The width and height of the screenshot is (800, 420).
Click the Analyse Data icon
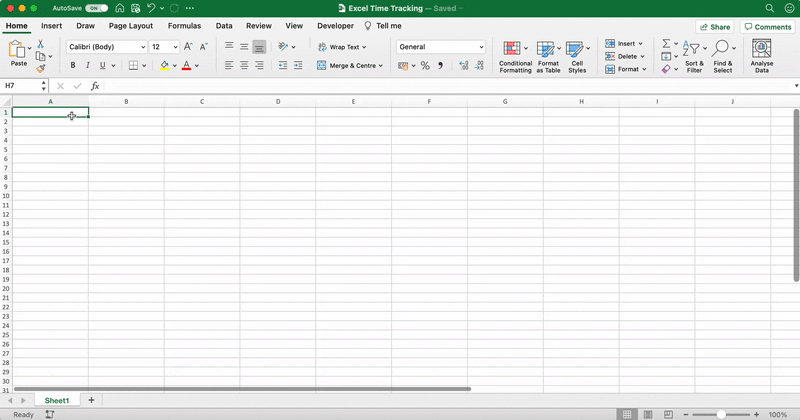click(762, 56)
